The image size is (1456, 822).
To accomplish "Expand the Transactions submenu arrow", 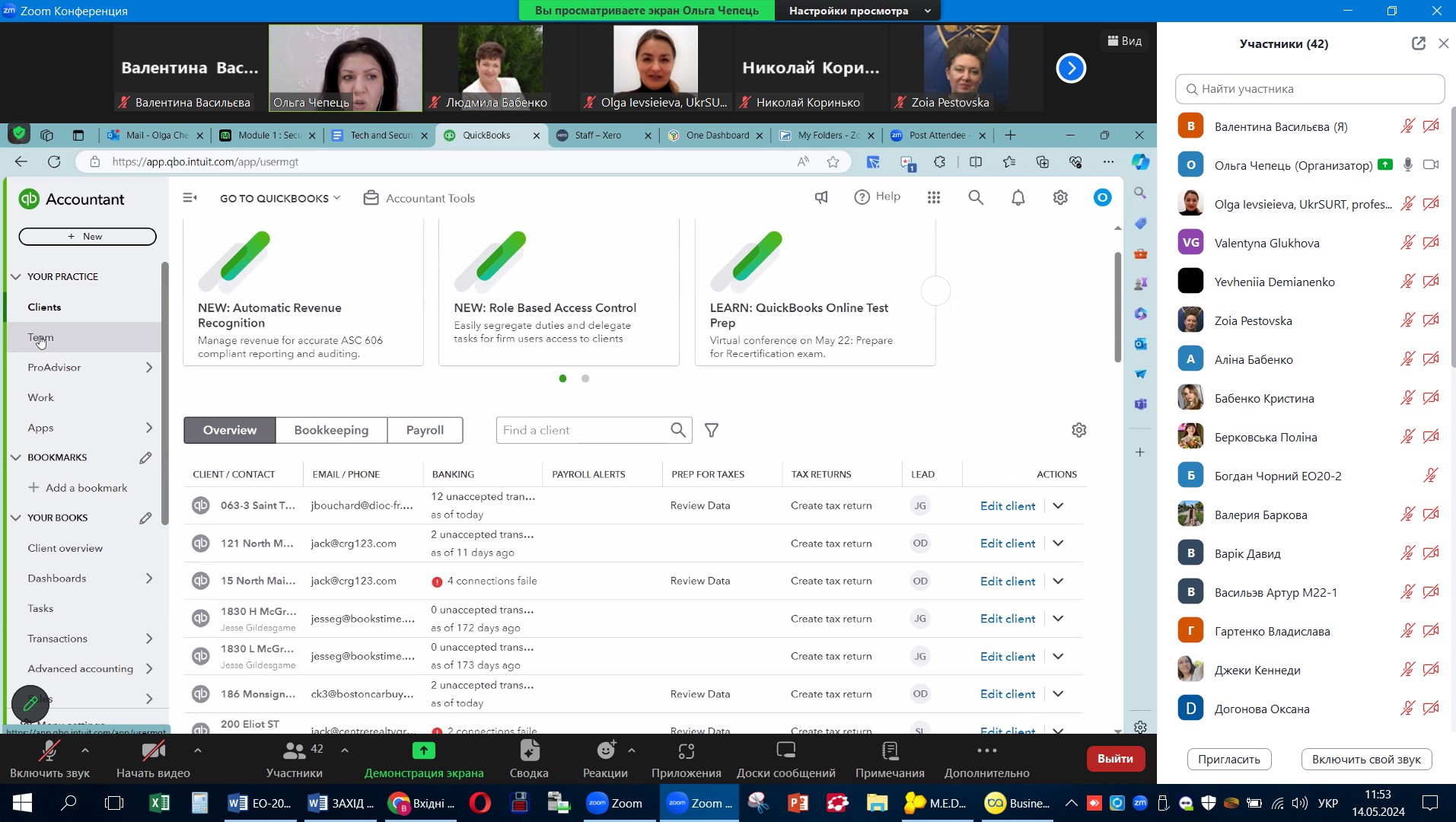I will tap(149, 639).
